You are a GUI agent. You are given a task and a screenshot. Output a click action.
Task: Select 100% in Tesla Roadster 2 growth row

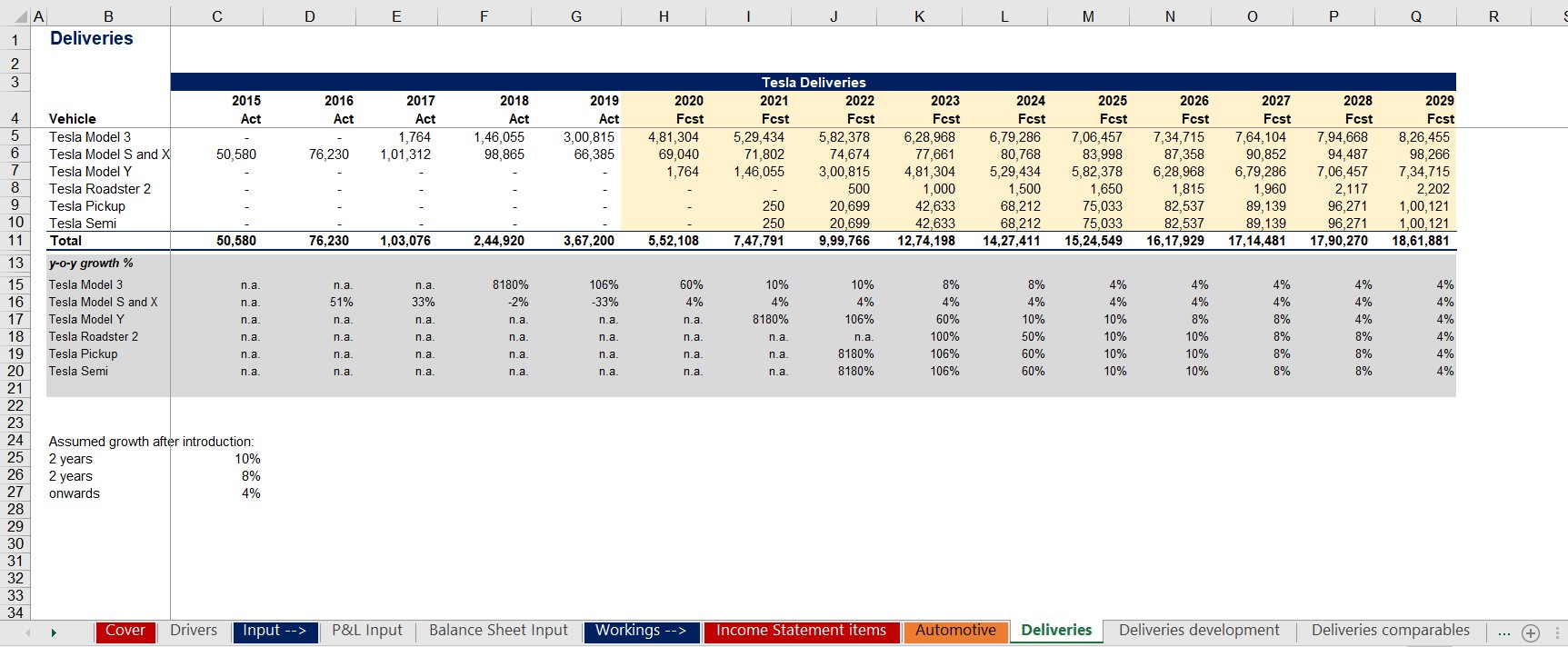(x=944, y=337)
